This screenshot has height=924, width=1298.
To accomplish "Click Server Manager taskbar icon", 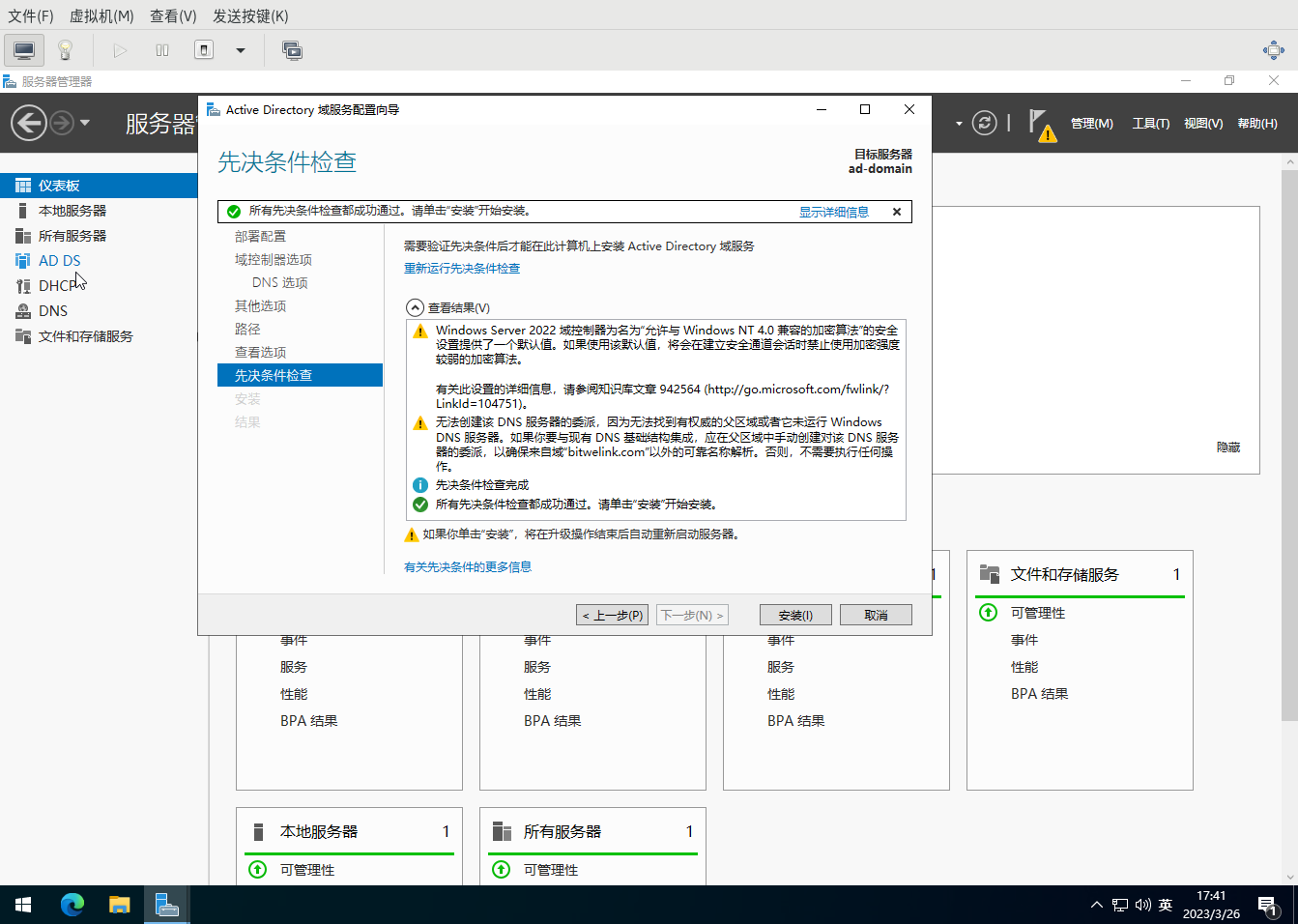I will pyautogui.click(x=166, y=905).
